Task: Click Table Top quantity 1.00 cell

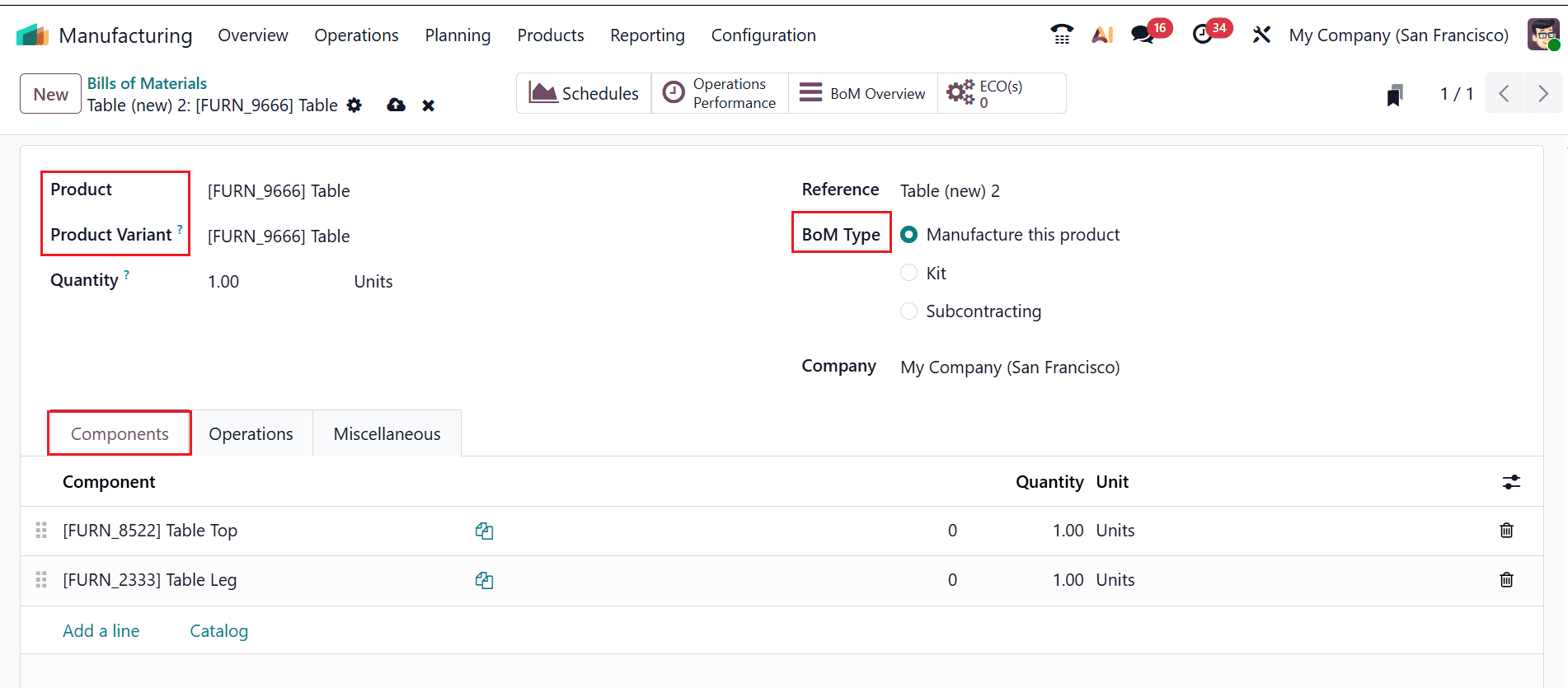Action: pos(1068,531)
